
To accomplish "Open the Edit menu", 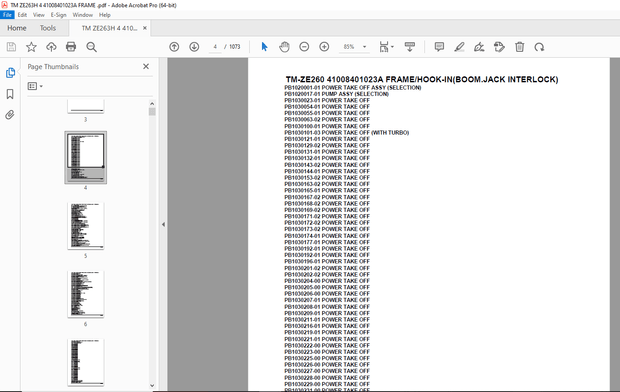I will click(22, 15).
